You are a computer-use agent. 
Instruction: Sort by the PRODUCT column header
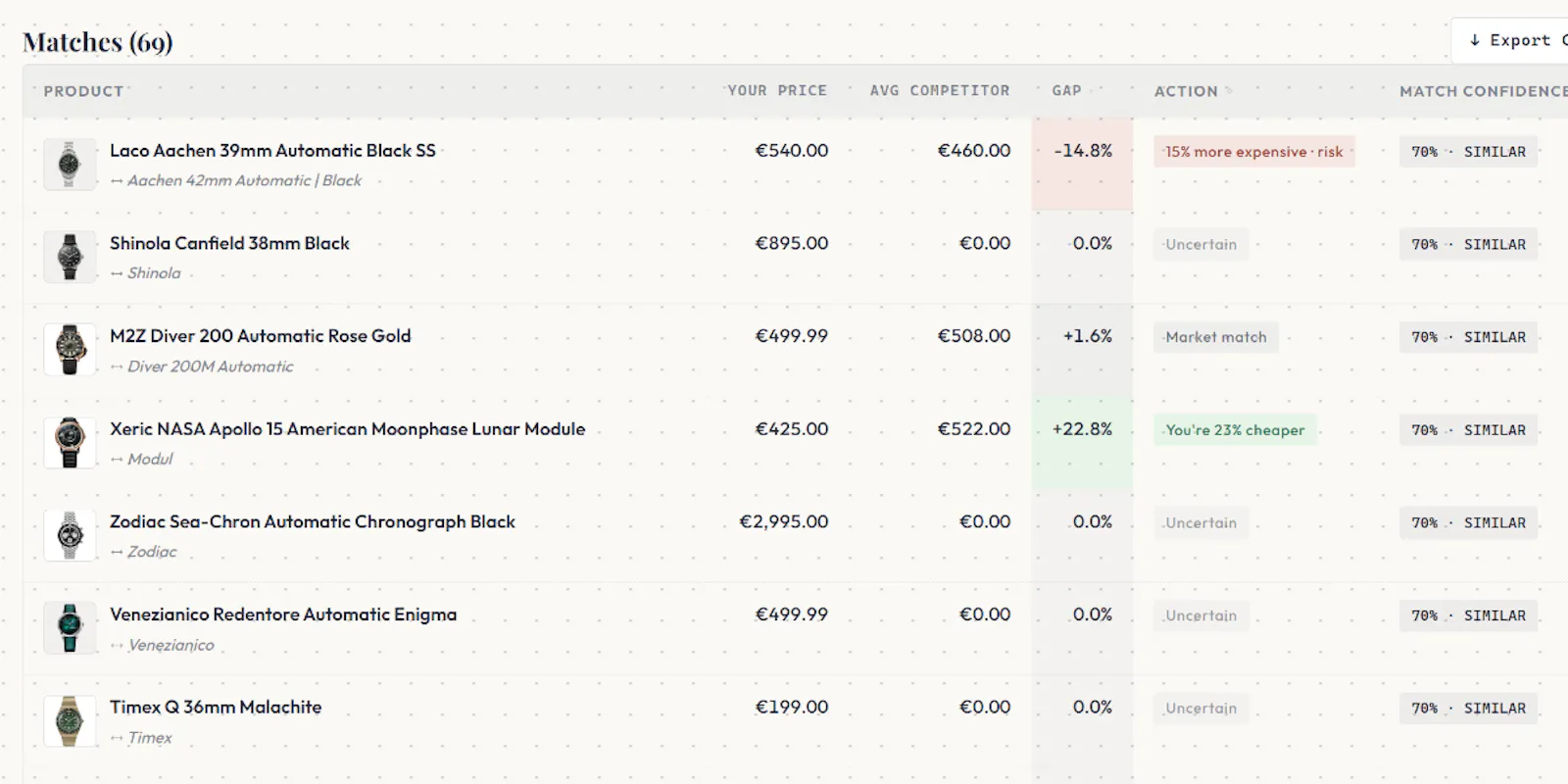click(x=83, y=91)
